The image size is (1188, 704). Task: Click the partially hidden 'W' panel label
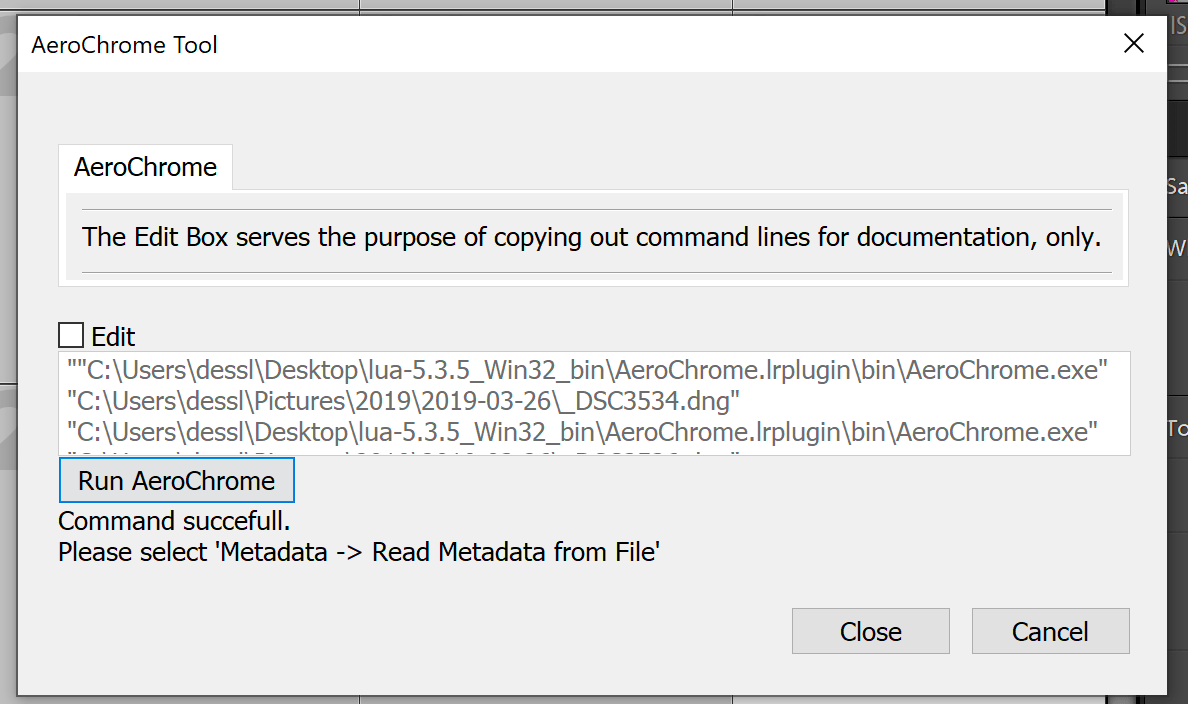click(1177, 248)
